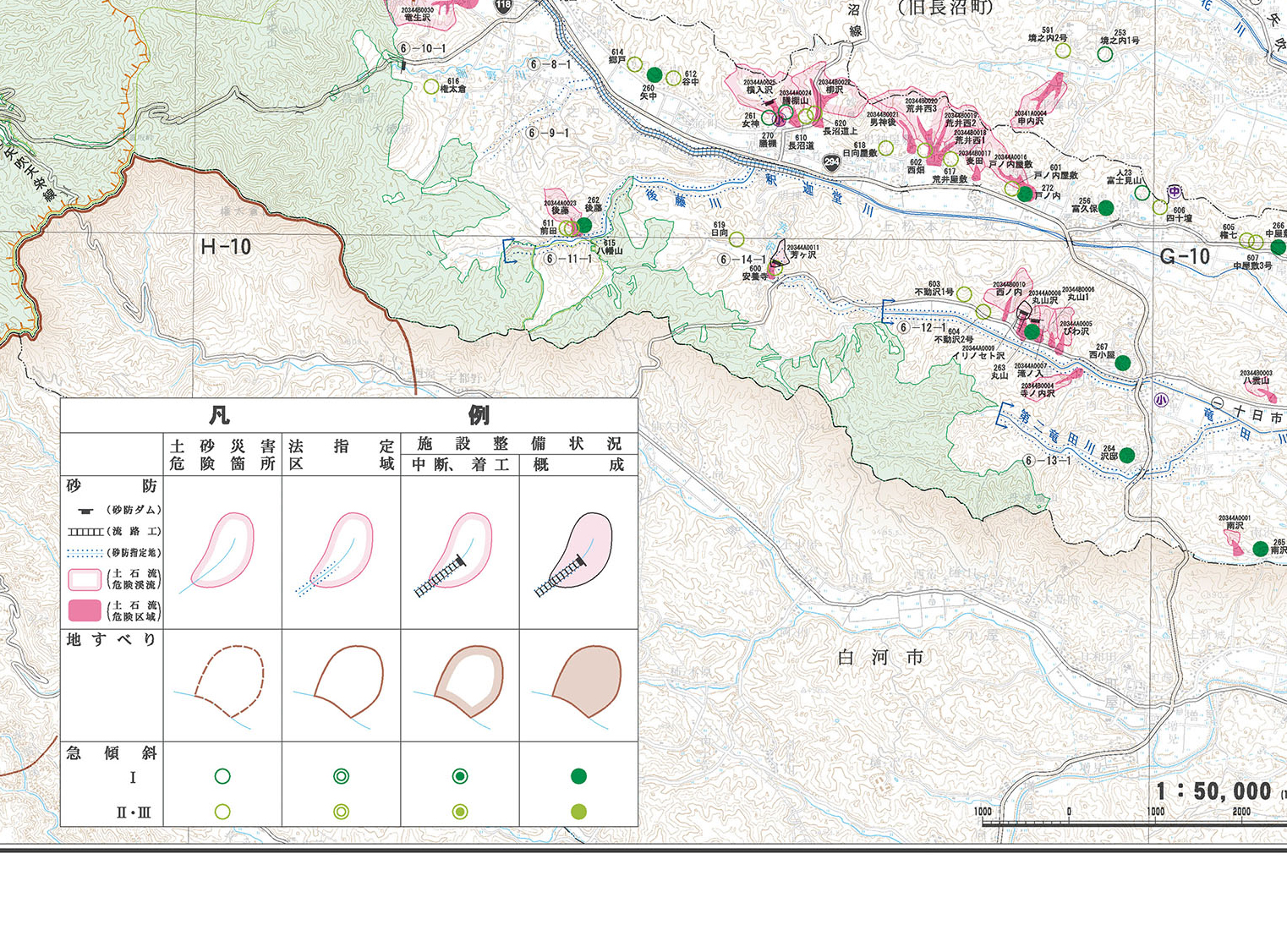Viewport: 1287px width, 952px height.
Task: Click the solid green marker for 西小屋 267
Action: (x=1122, y=363)
